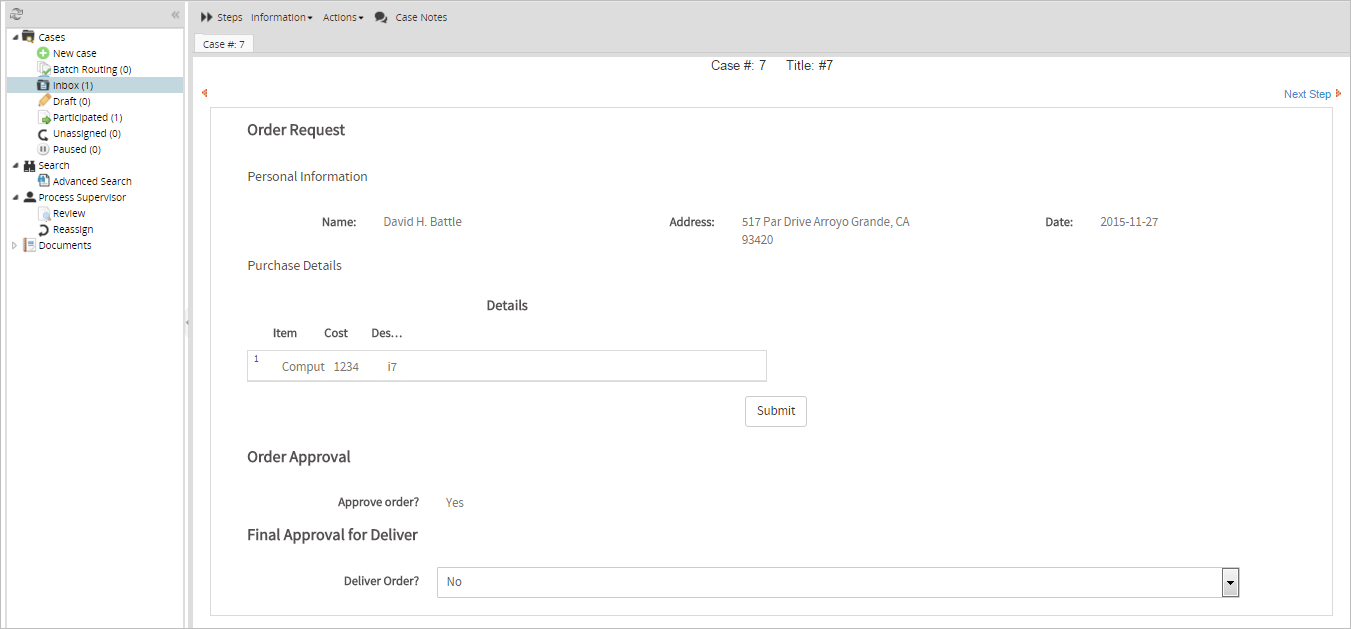Click the Participated cases icon
The height and width of the screenshot is (629, 1351).
(x=43, y=117)
